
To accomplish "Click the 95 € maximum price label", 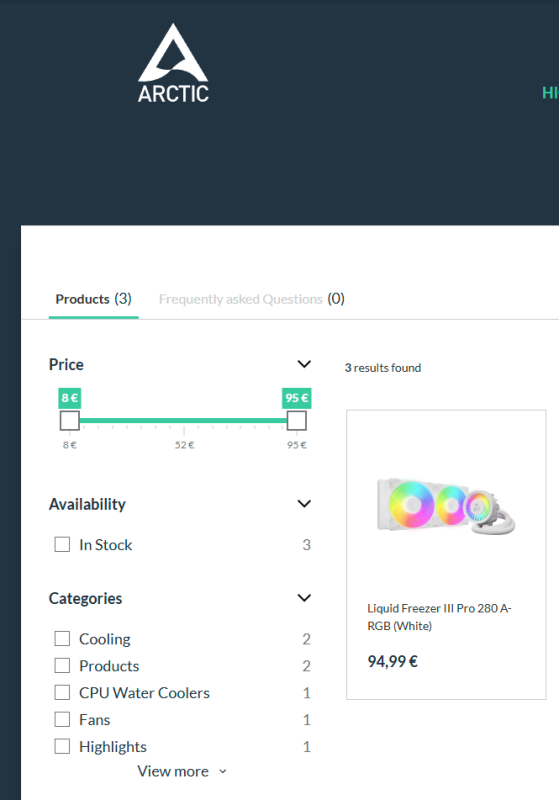I will pyautogui.click(x=297, y=398).
